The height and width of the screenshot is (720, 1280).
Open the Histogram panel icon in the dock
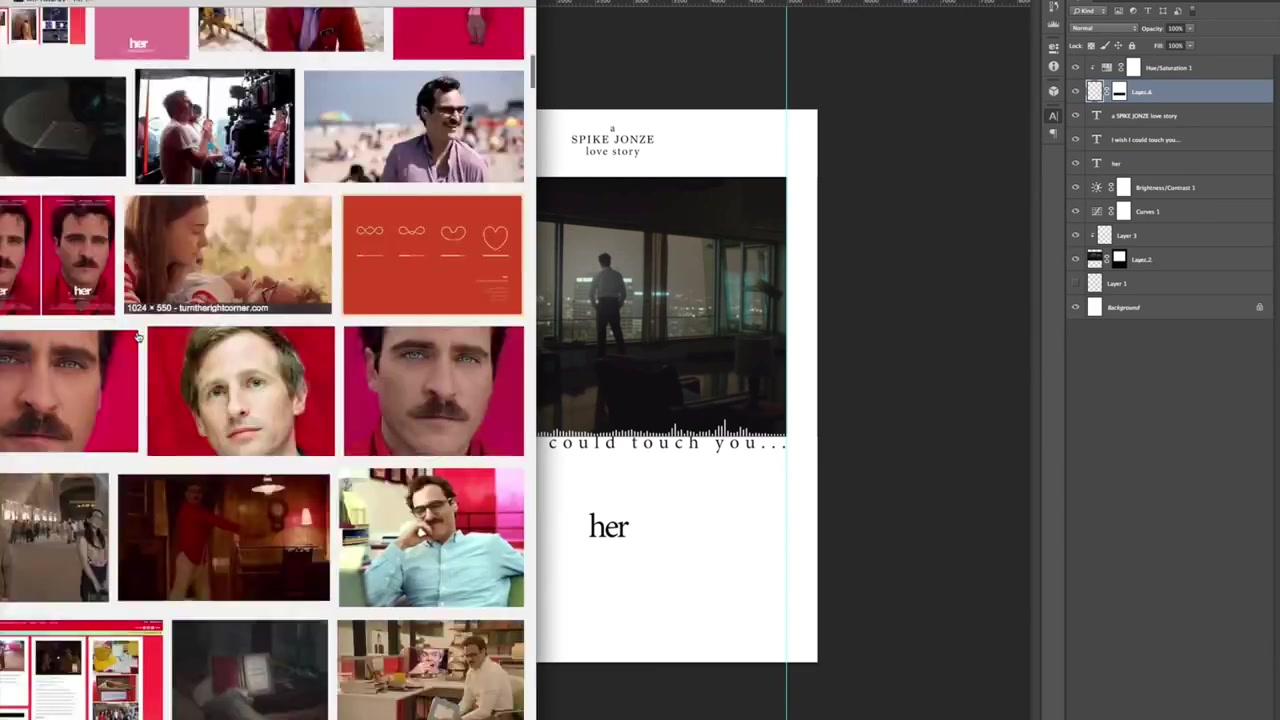tap(1053, 24)
